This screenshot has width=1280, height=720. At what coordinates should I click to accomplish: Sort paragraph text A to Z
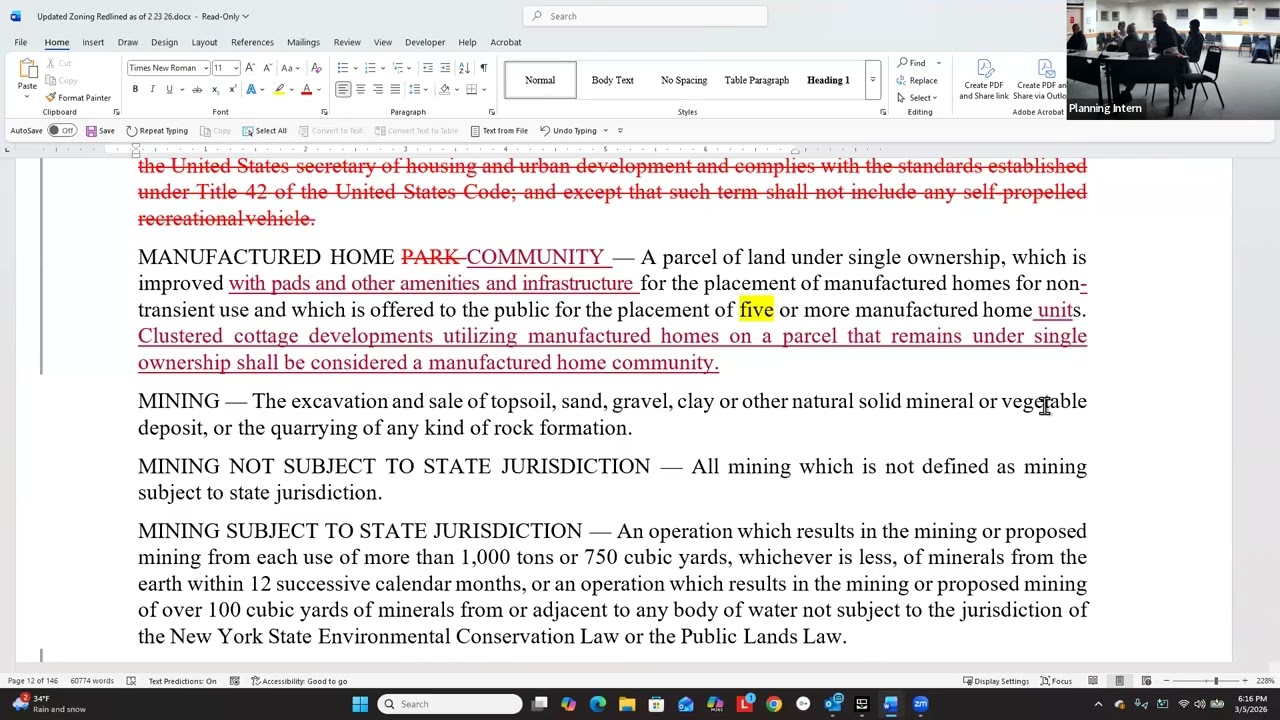pos(465,68)
